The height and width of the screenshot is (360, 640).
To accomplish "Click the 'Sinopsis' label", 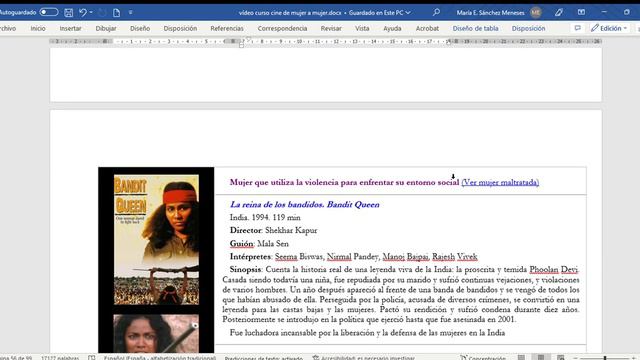I will [x=245, y=269].
